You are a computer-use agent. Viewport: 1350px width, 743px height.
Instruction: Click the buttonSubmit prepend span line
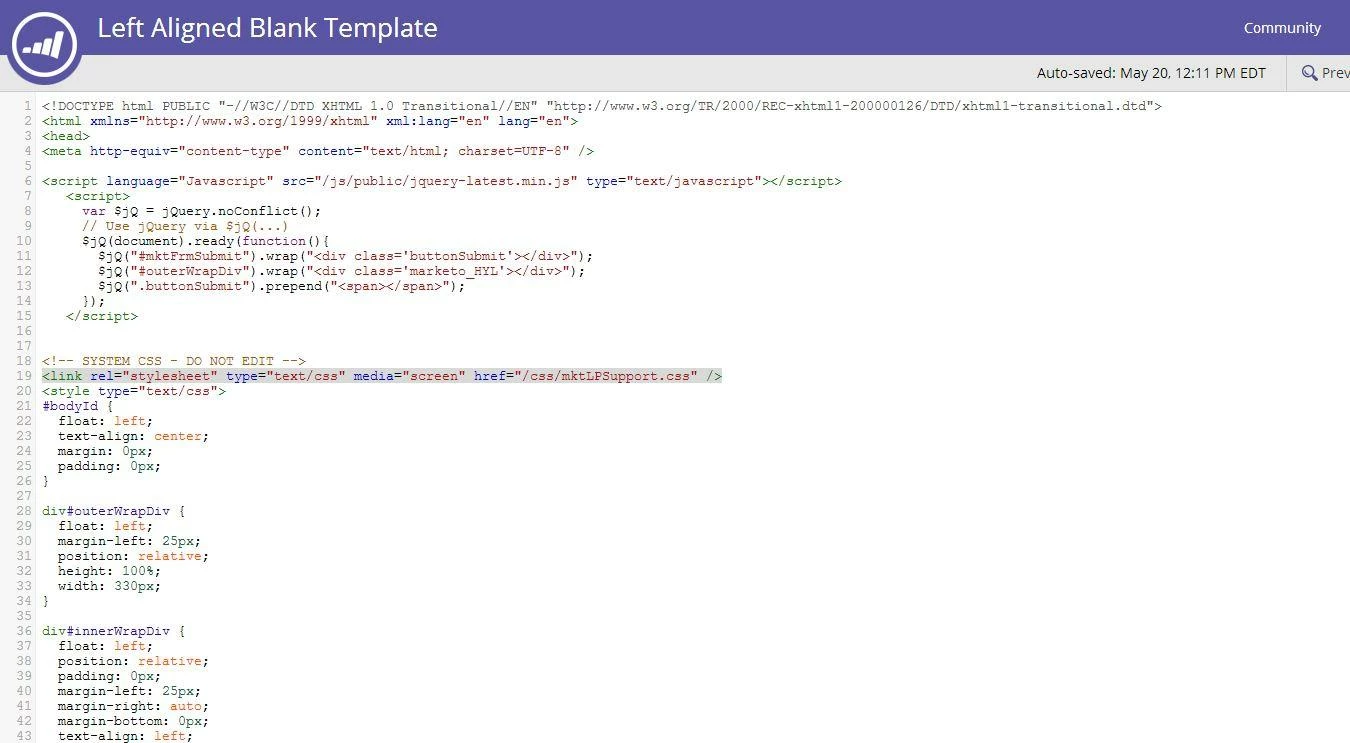[x=282, y=286]
